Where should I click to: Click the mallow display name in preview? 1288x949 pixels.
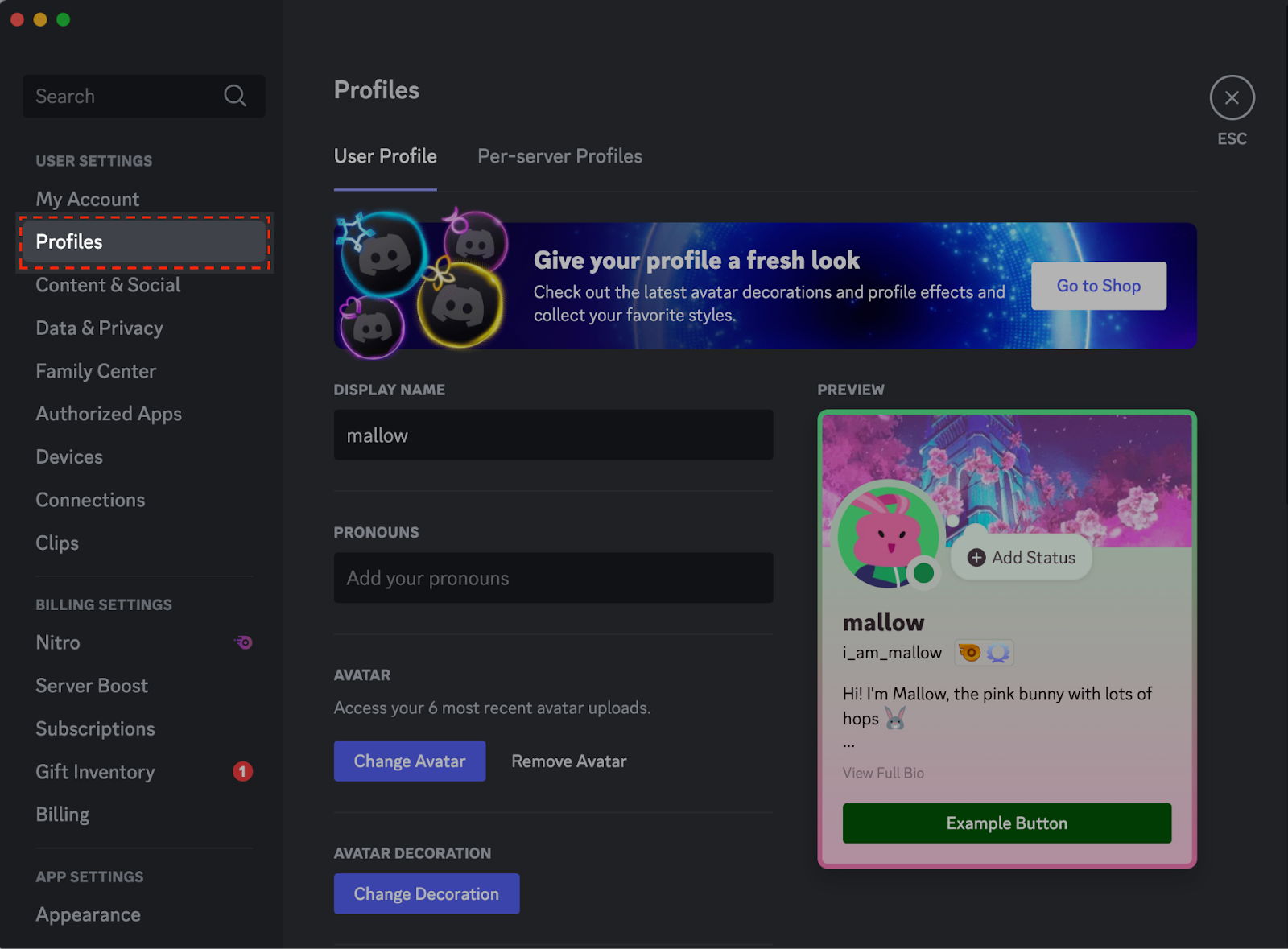tap(883, 622)
